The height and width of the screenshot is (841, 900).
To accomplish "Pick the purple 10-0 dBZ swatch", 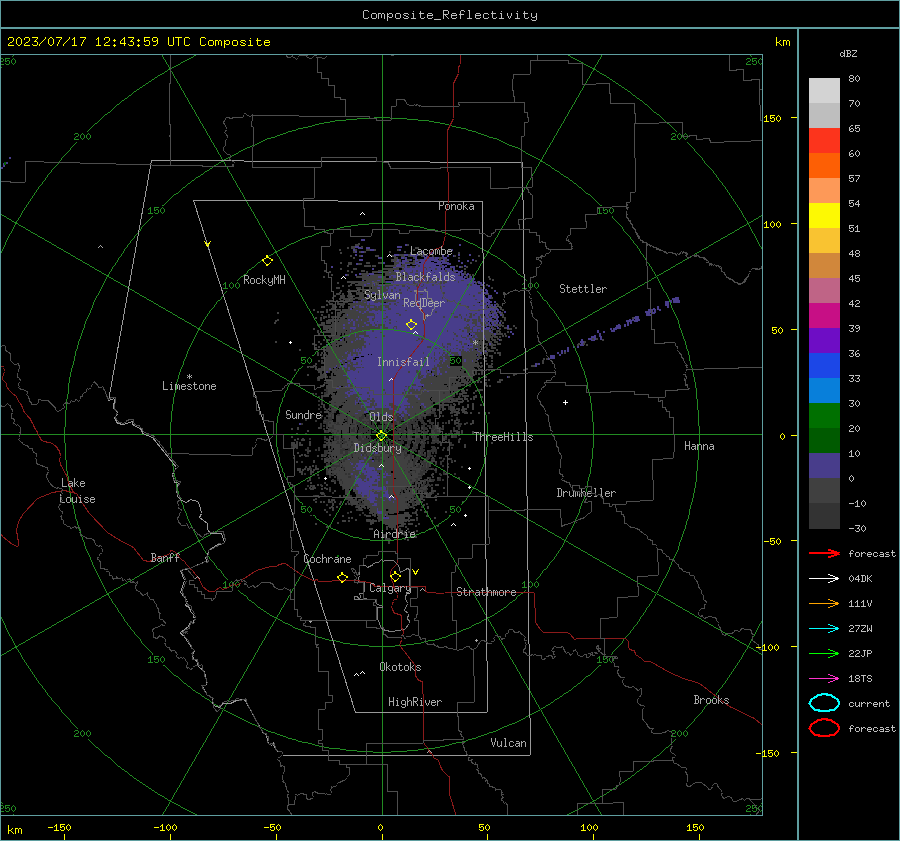I will 824,466.
